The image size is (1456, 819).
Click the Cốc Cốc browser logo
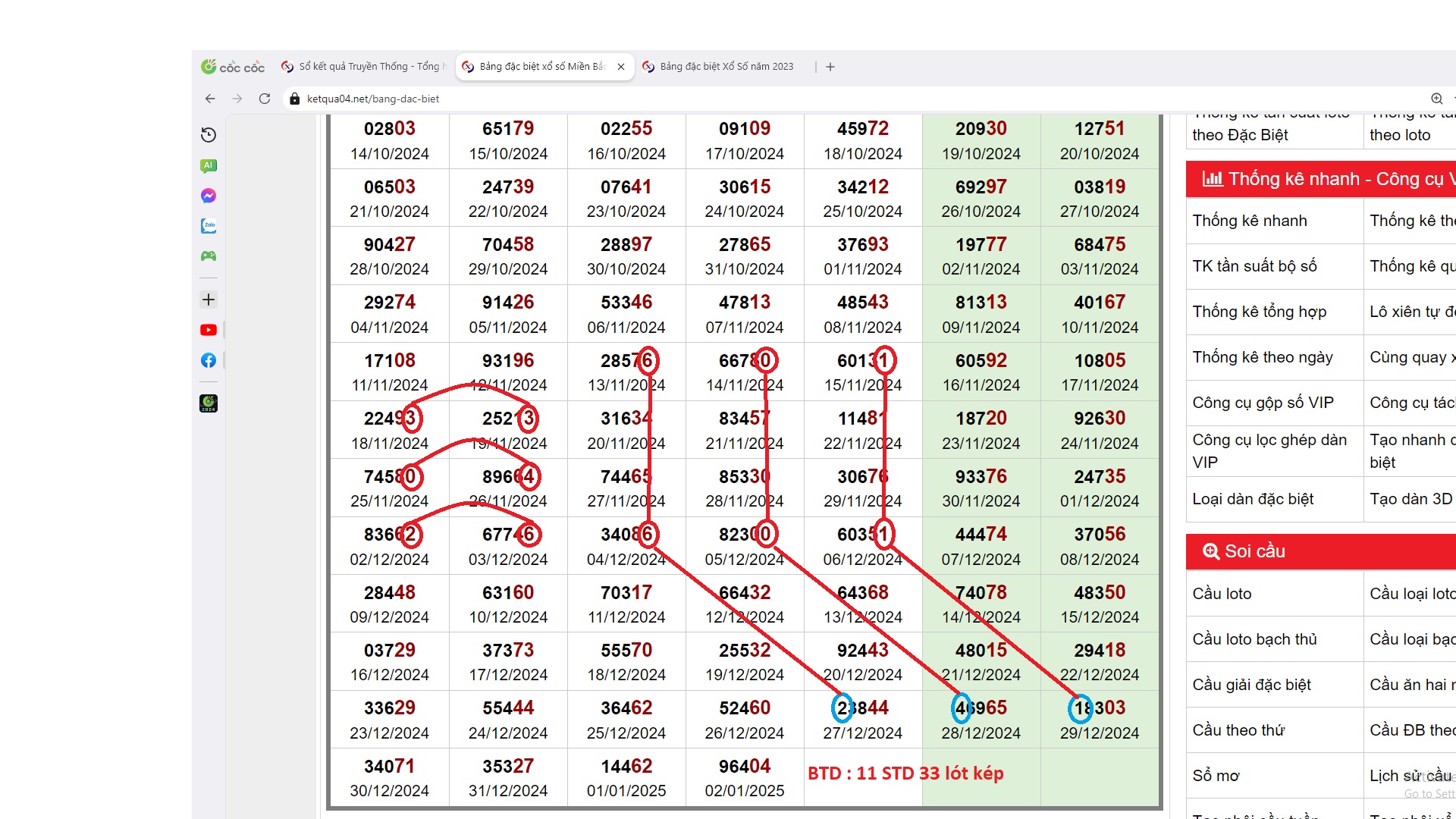pos(233,67)
